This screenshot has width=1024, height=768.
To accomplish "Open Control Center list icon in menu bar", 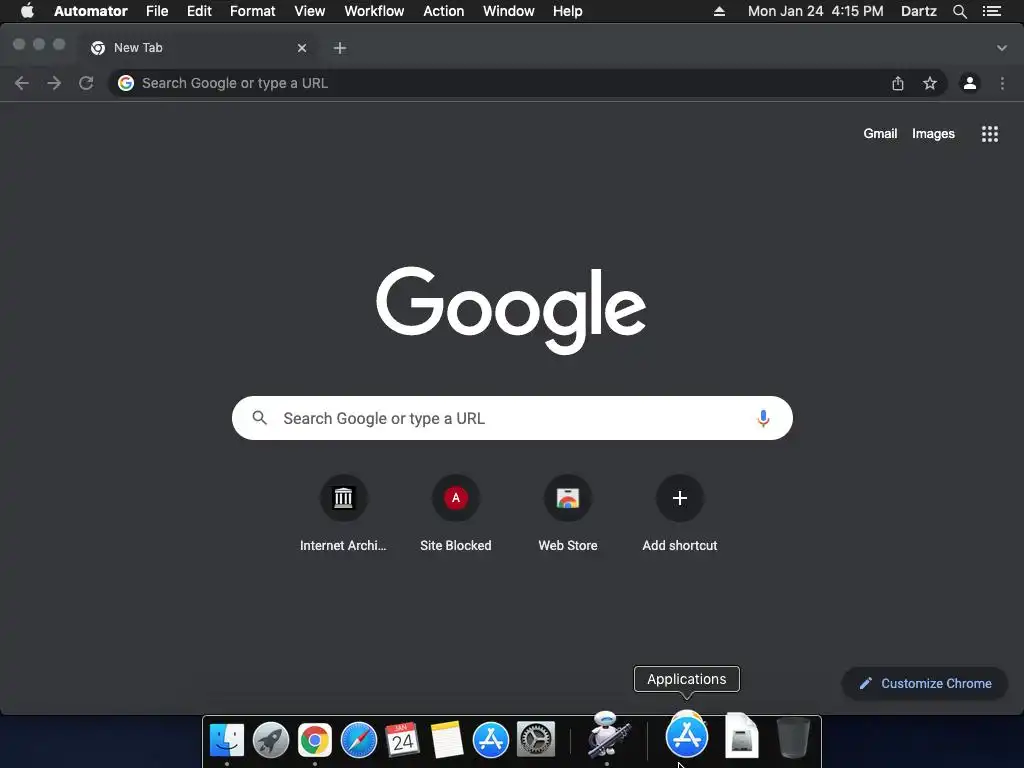I will [x=992, y=11].
